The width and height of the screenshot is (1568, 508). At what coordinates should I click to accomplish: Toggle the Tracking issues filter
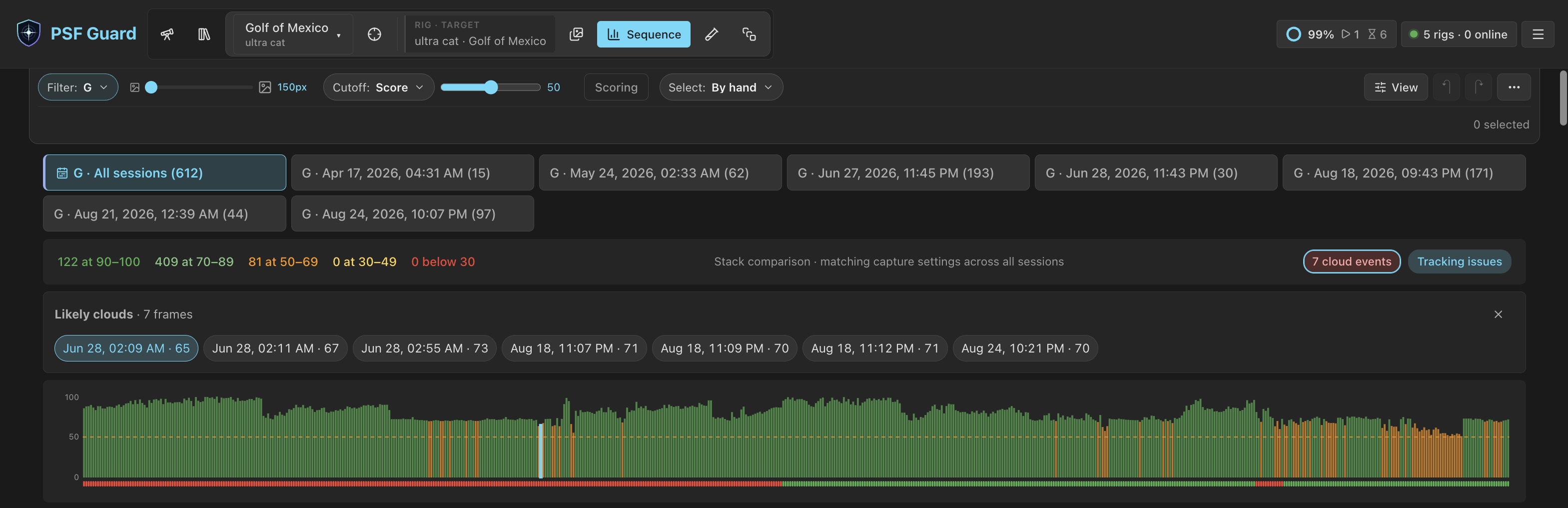point(1459,261)
